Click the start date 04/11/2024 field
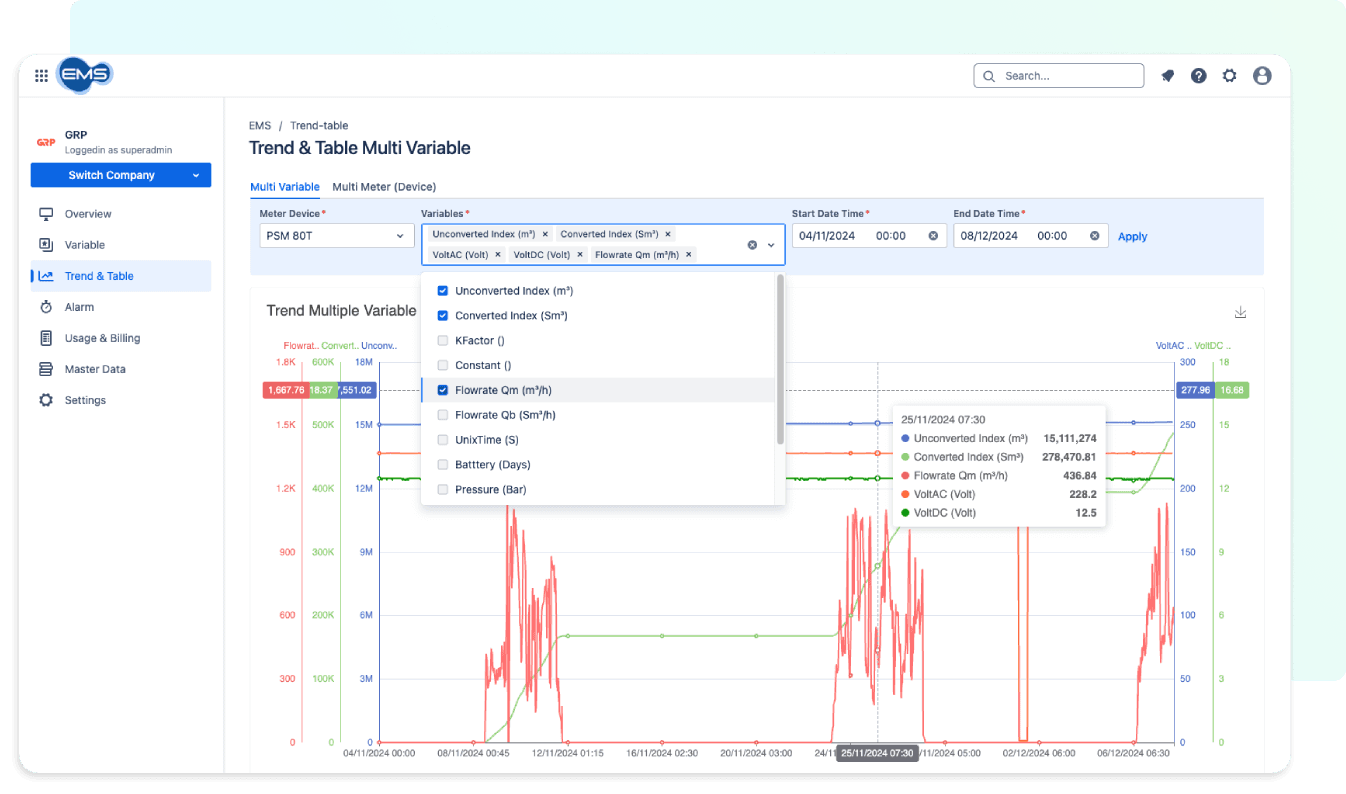This screenshot has height=794, width=1346. click(867, 236)
